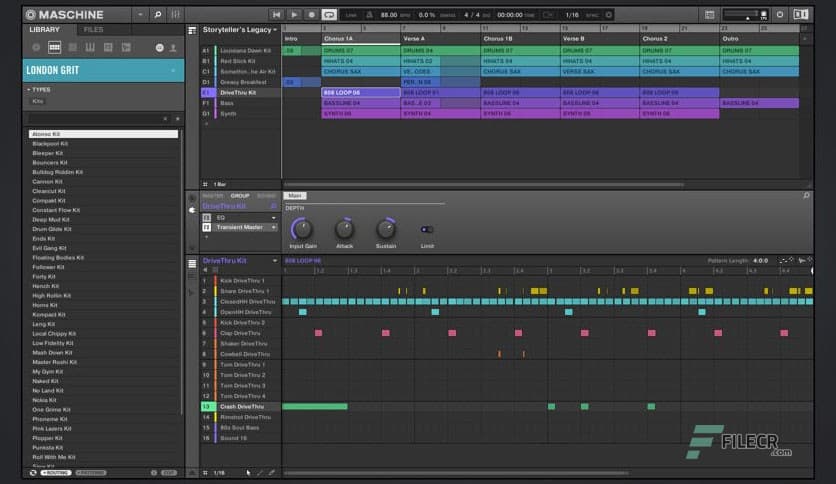Screen dimensions: 836x484
Task: Click the Sustain knob
Action: (385, 229)
